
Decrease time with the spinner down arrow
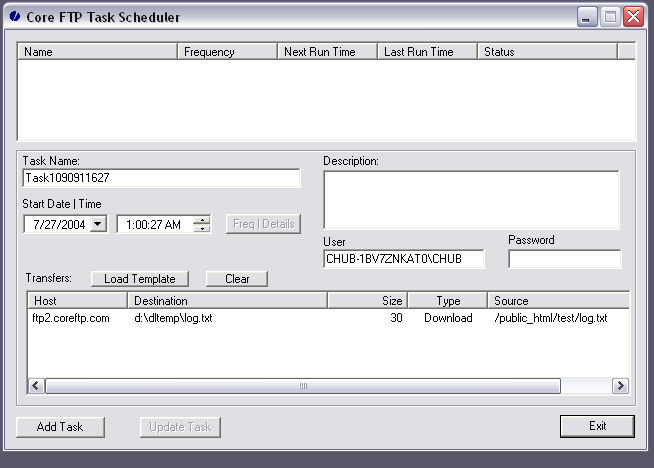202,229
